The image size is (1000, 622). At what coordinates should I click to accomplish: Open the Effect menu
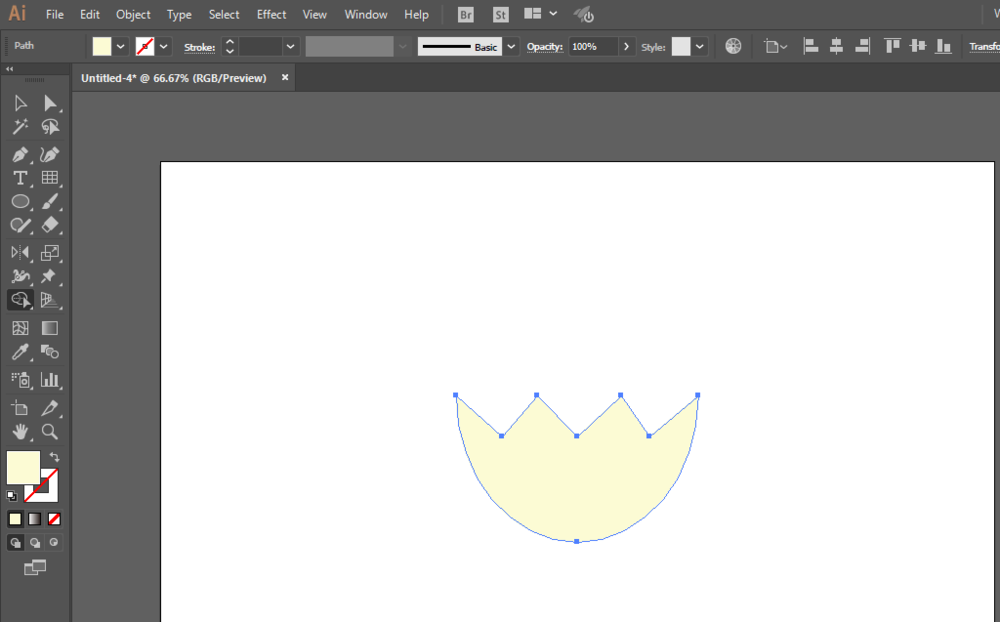point(271,14)
